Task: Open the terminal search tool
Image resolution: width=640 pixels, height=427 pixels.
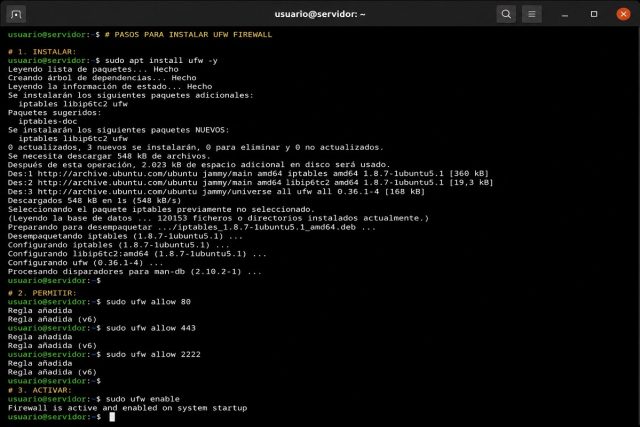Action: pos(506,14)
